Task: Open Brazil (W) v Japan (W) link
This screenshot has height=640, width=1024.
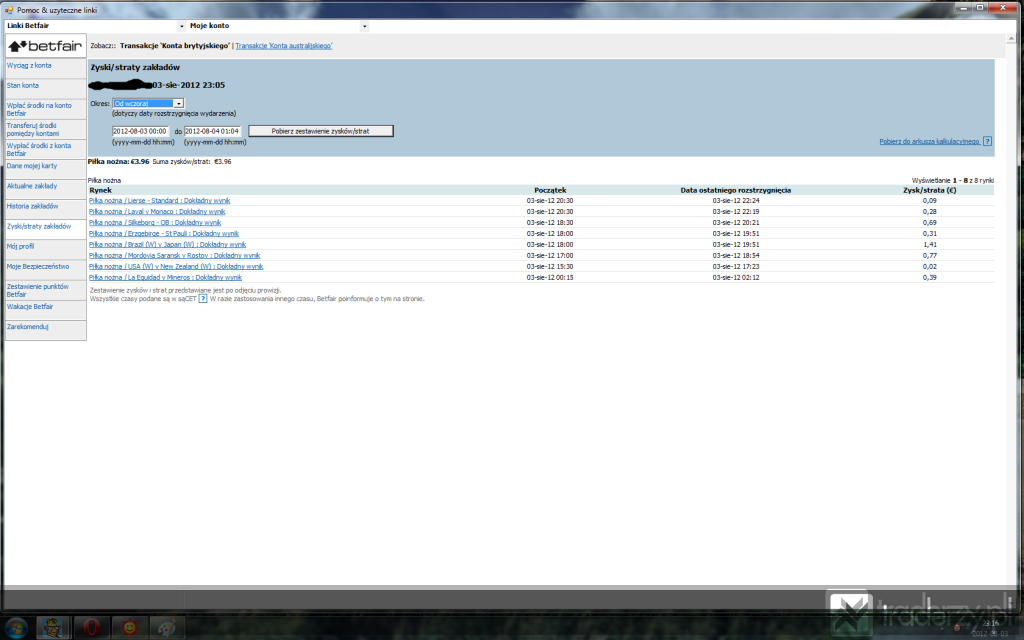Action: pos(167,245)
